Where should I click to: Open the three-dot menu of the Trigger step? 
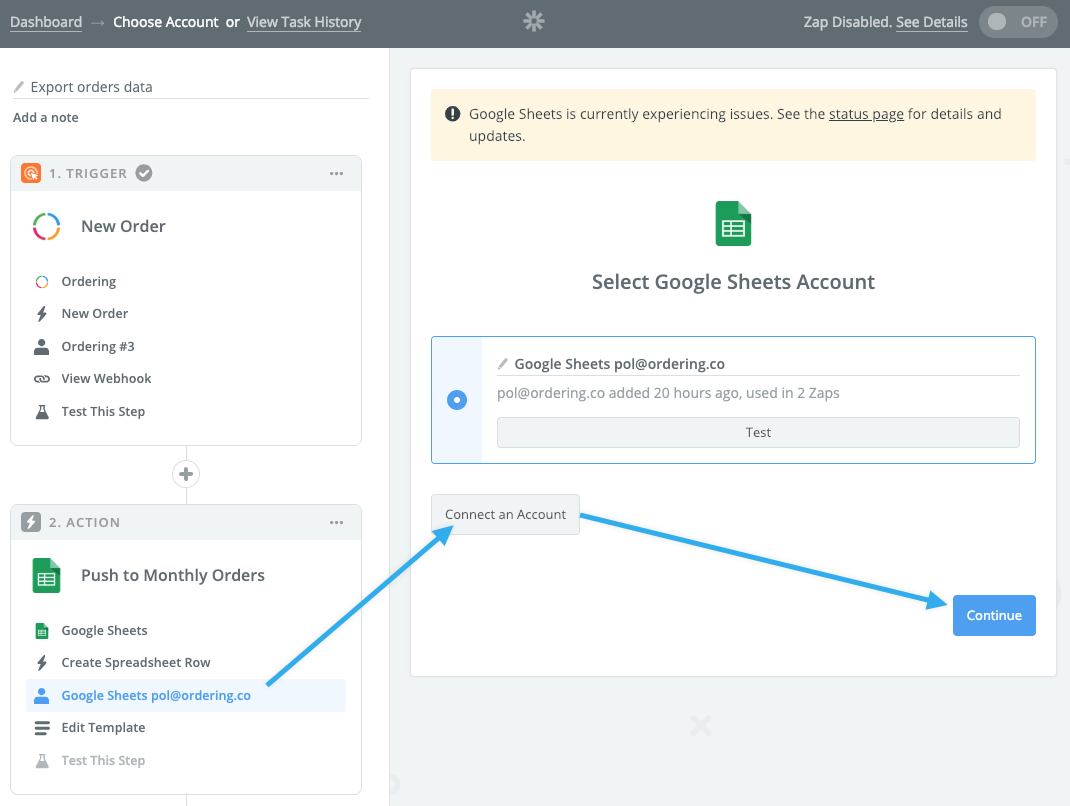[336, 173]
